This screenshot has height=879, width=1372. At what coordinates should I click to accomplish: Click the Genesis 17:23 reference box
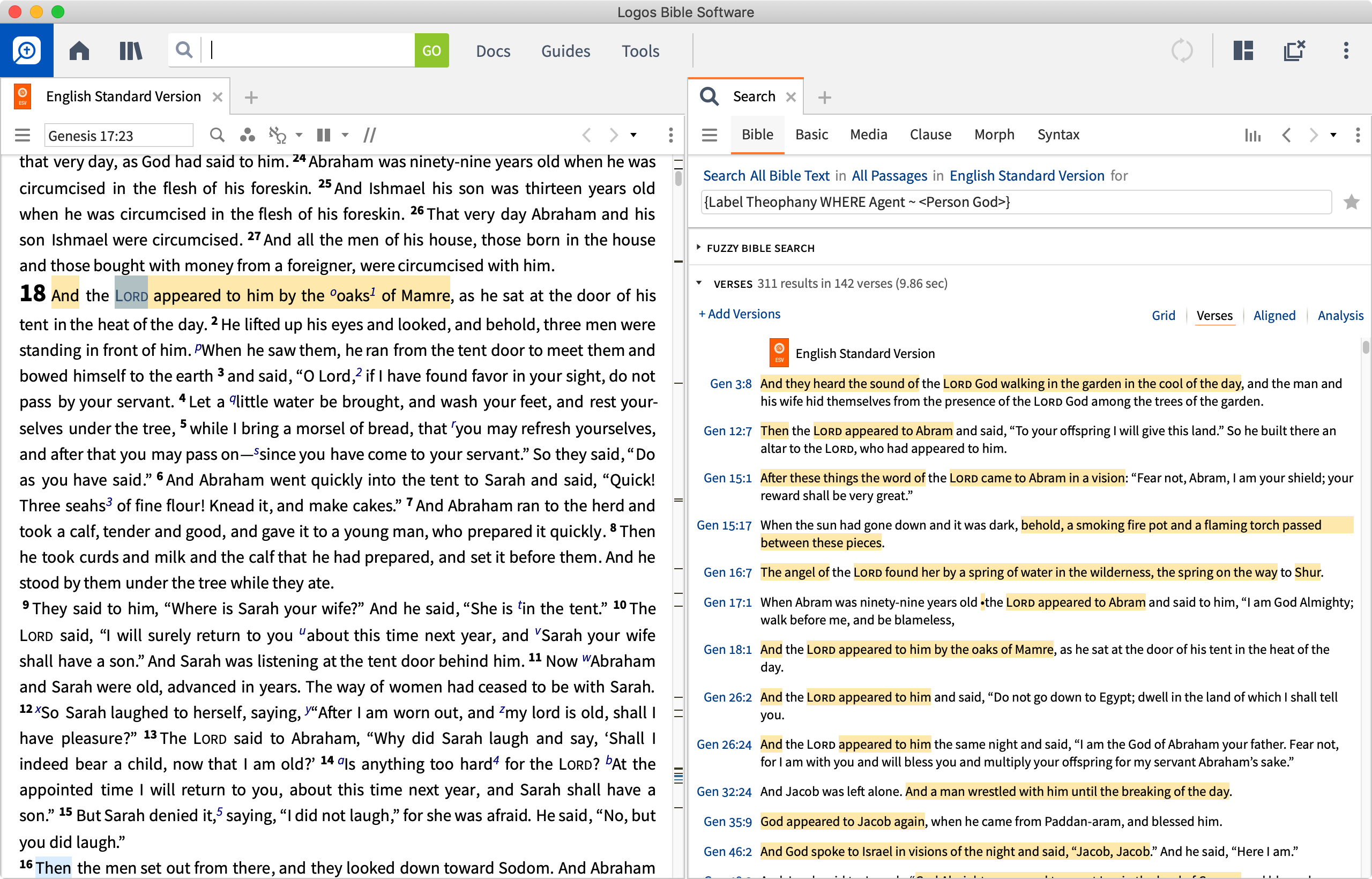click(118, 135)
